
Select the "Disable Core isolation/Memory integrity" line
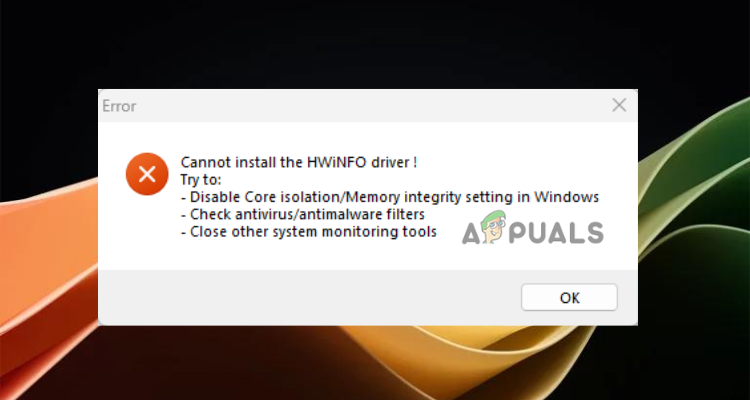click(x=389, y=197)
